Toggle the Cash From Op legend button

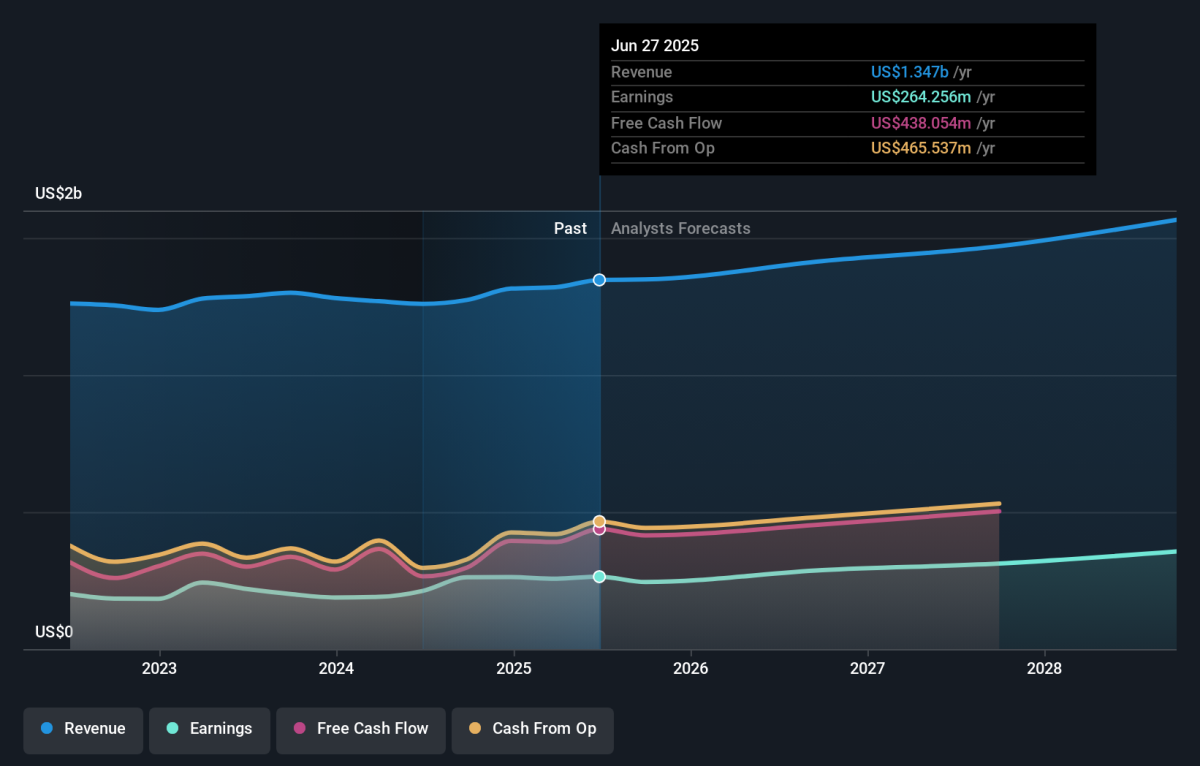pyautogui.click(x=532, y=729)
